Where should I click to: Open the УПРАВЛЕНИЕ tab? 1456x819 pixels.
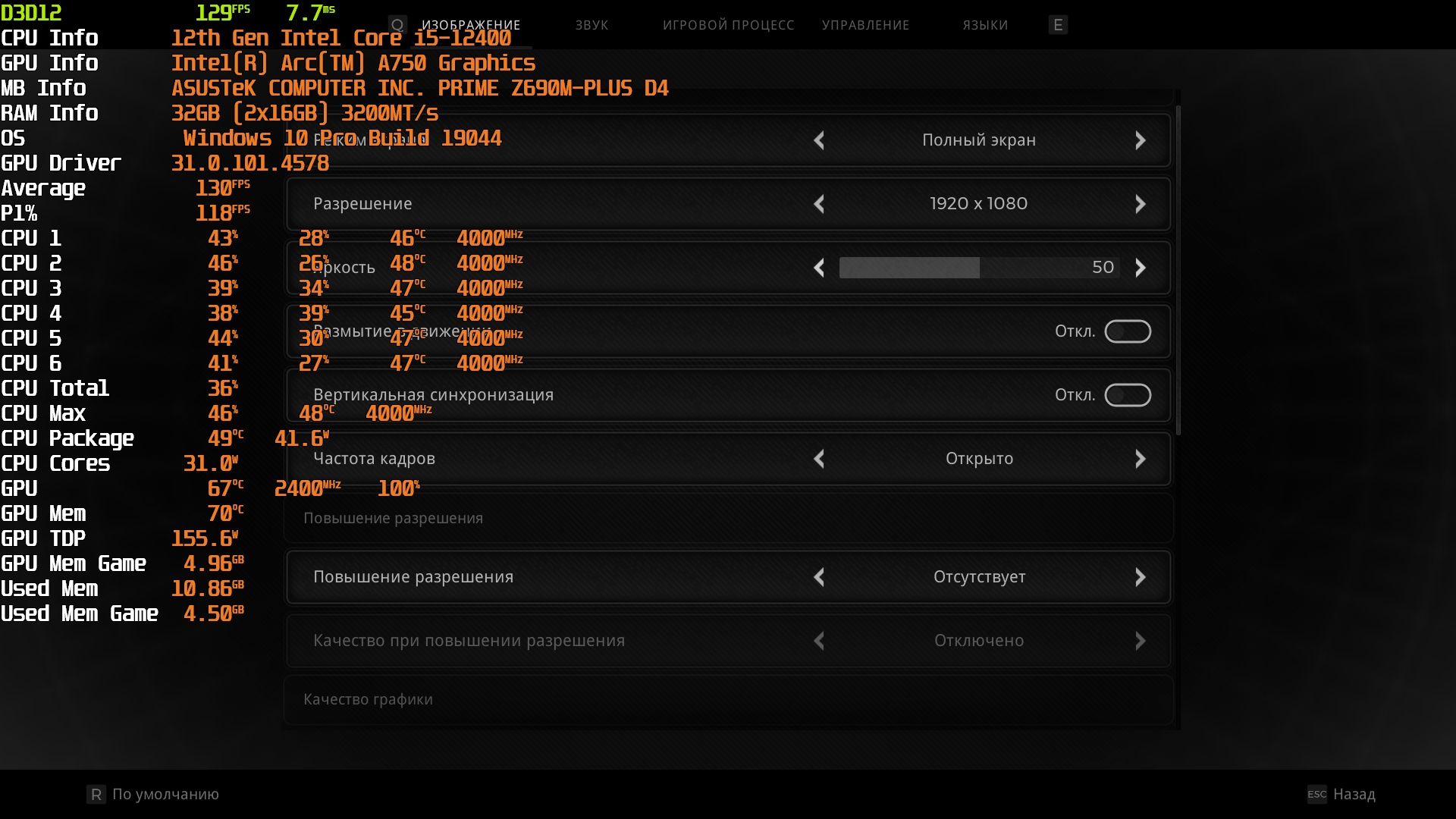[x=865, y=25]
